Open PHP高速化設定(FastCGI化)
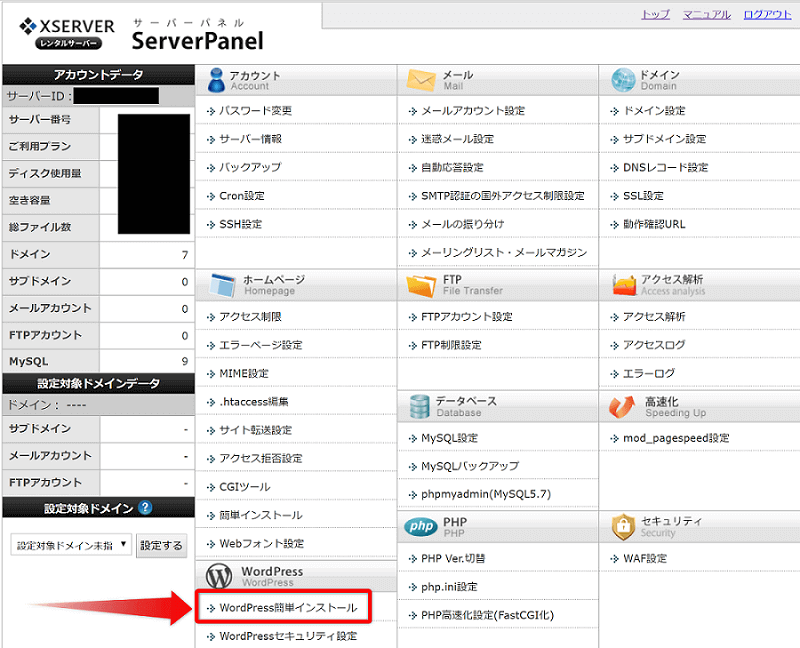800x648 pixels. click(x=487, y=615)
